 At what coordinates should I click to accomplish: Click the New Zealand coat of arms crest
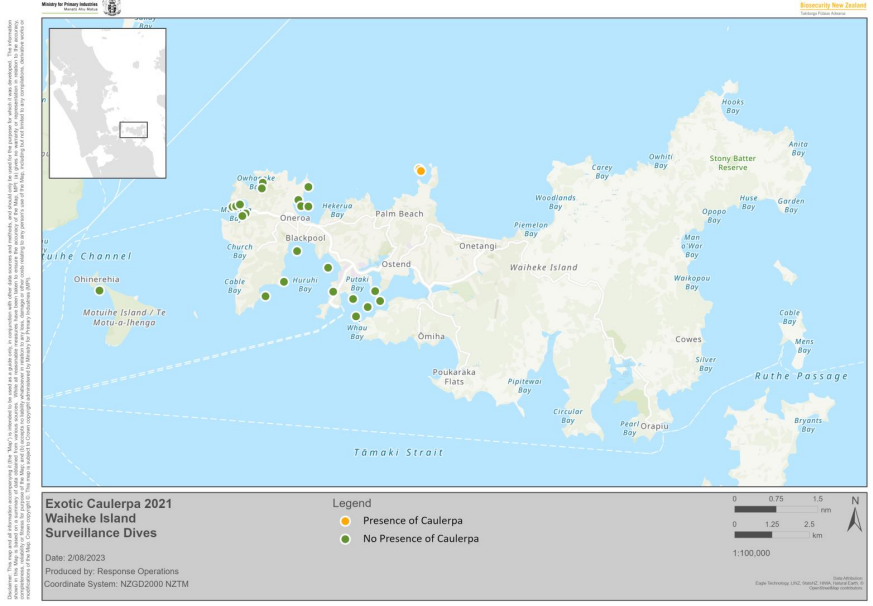point(112,7)
